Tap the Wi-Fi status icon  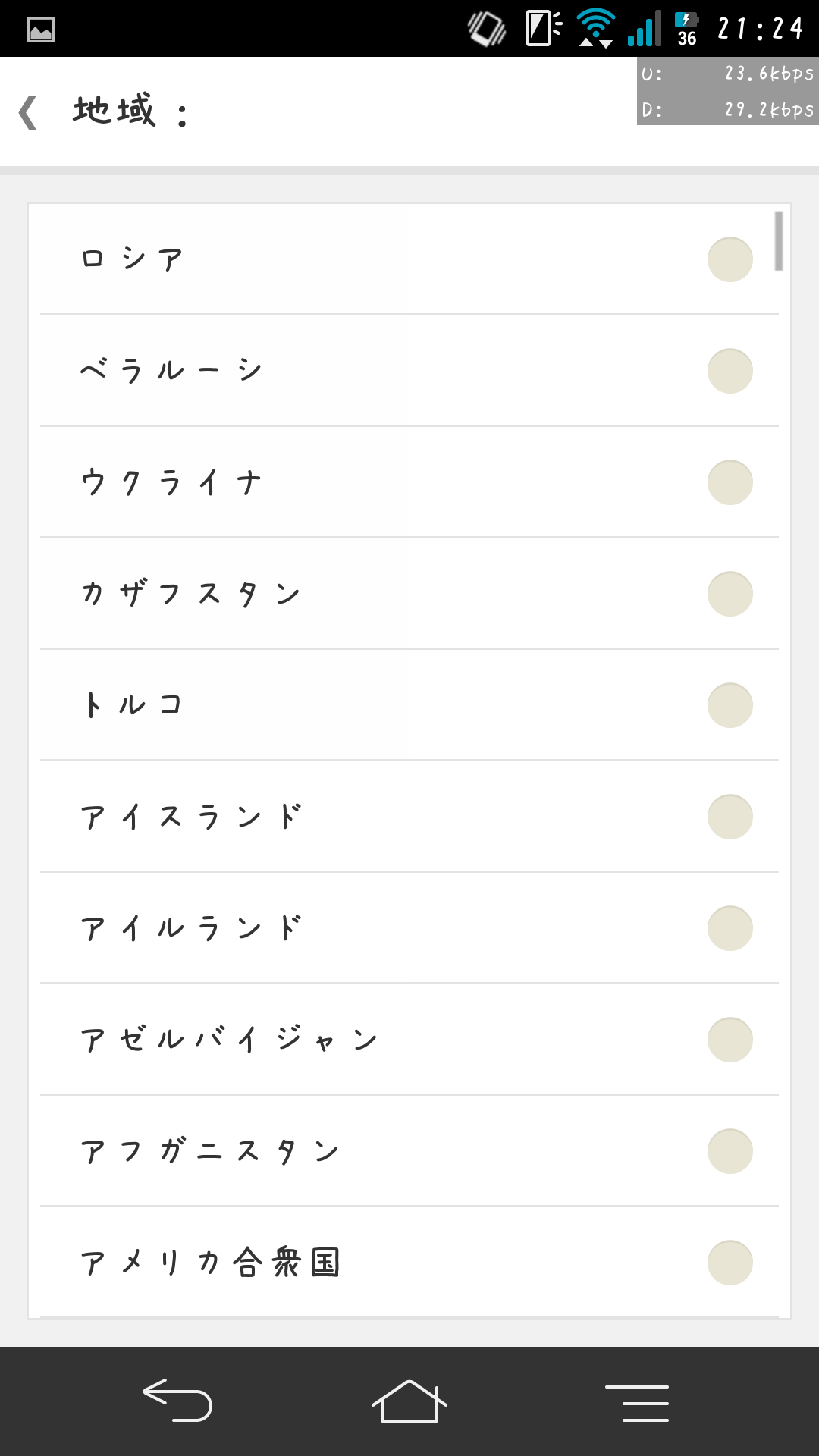596,29
